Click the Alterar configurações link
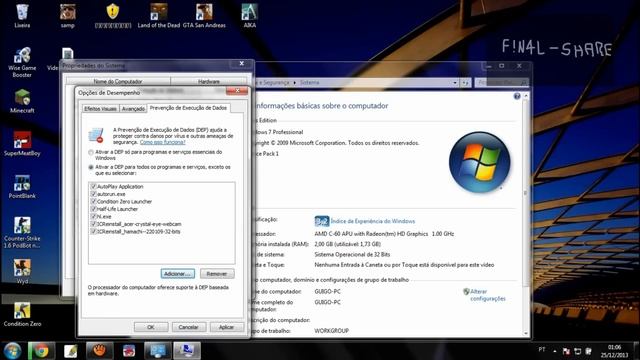This screenshot has width=640, height=360. [x=488, y=295]
